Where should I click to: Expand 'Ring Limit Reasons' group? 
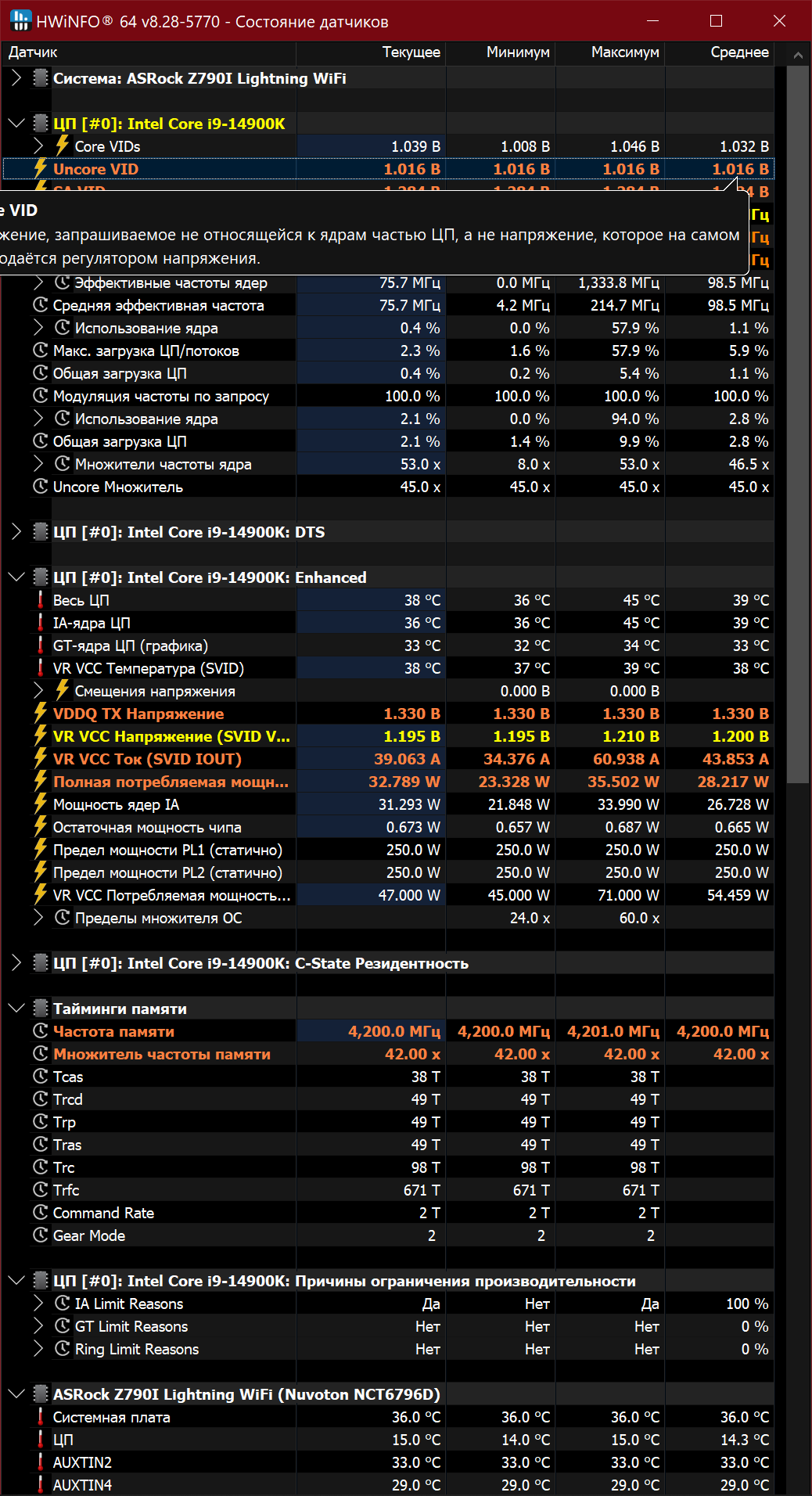click(38, 1349)
